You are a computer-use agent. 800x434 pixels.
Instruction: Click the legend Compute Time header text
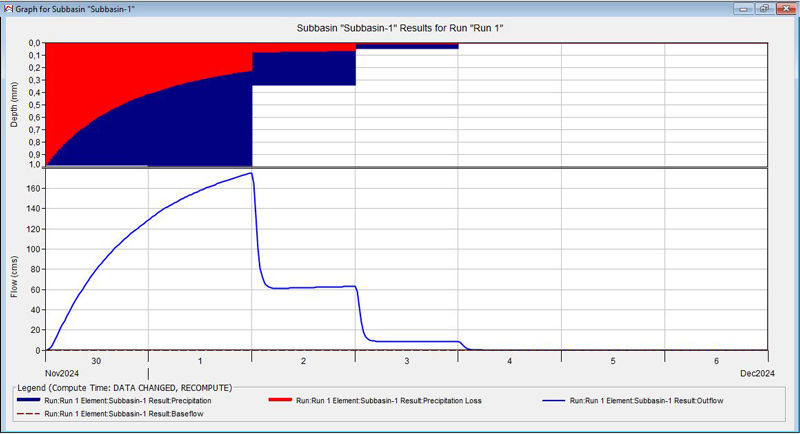coord(123,387)
